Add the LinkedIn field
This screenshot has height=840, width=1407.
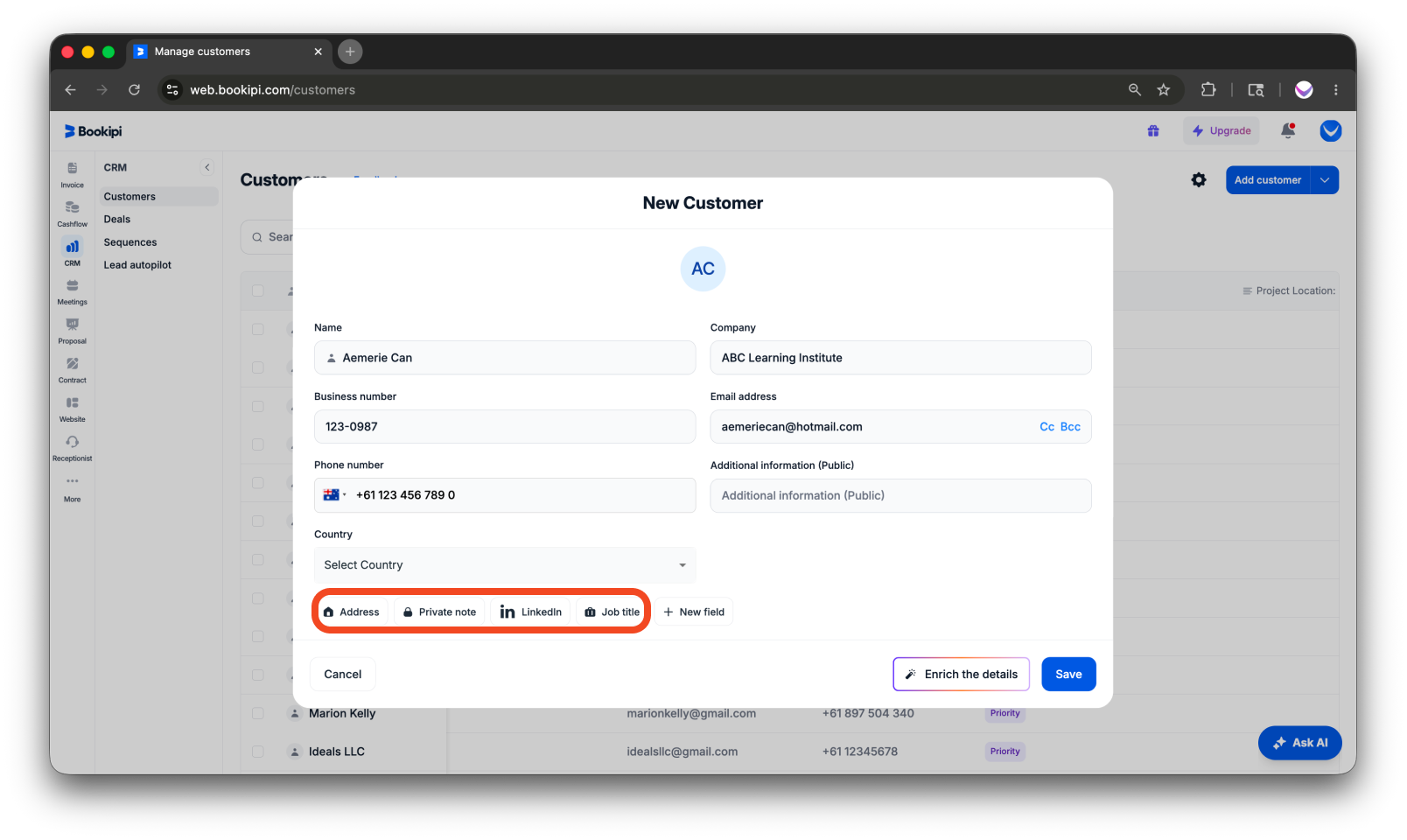tap(530, 612)
